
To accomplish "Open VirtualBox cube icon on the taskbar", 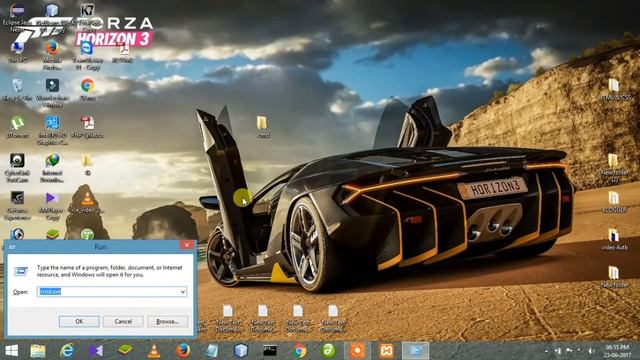I will click(x=241, y=351).
